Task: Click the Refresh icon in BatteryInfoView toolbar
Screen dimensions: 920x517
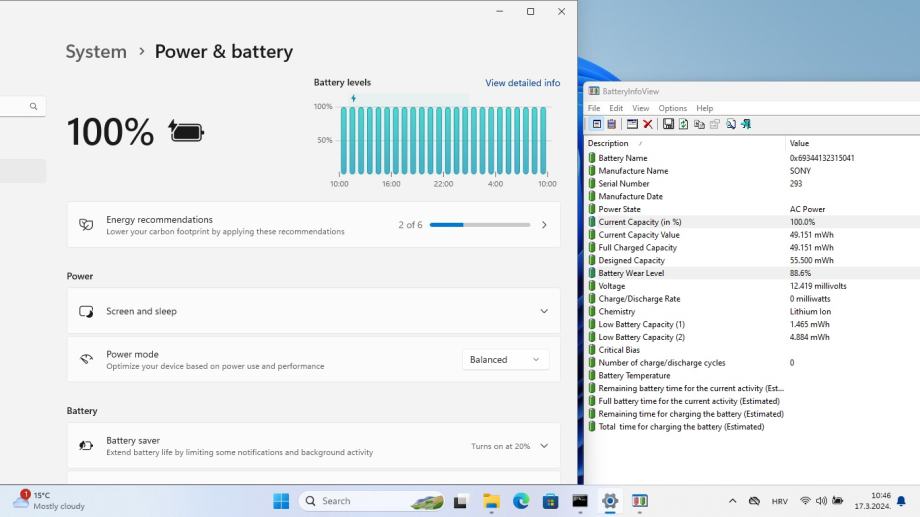Action: 683,124
